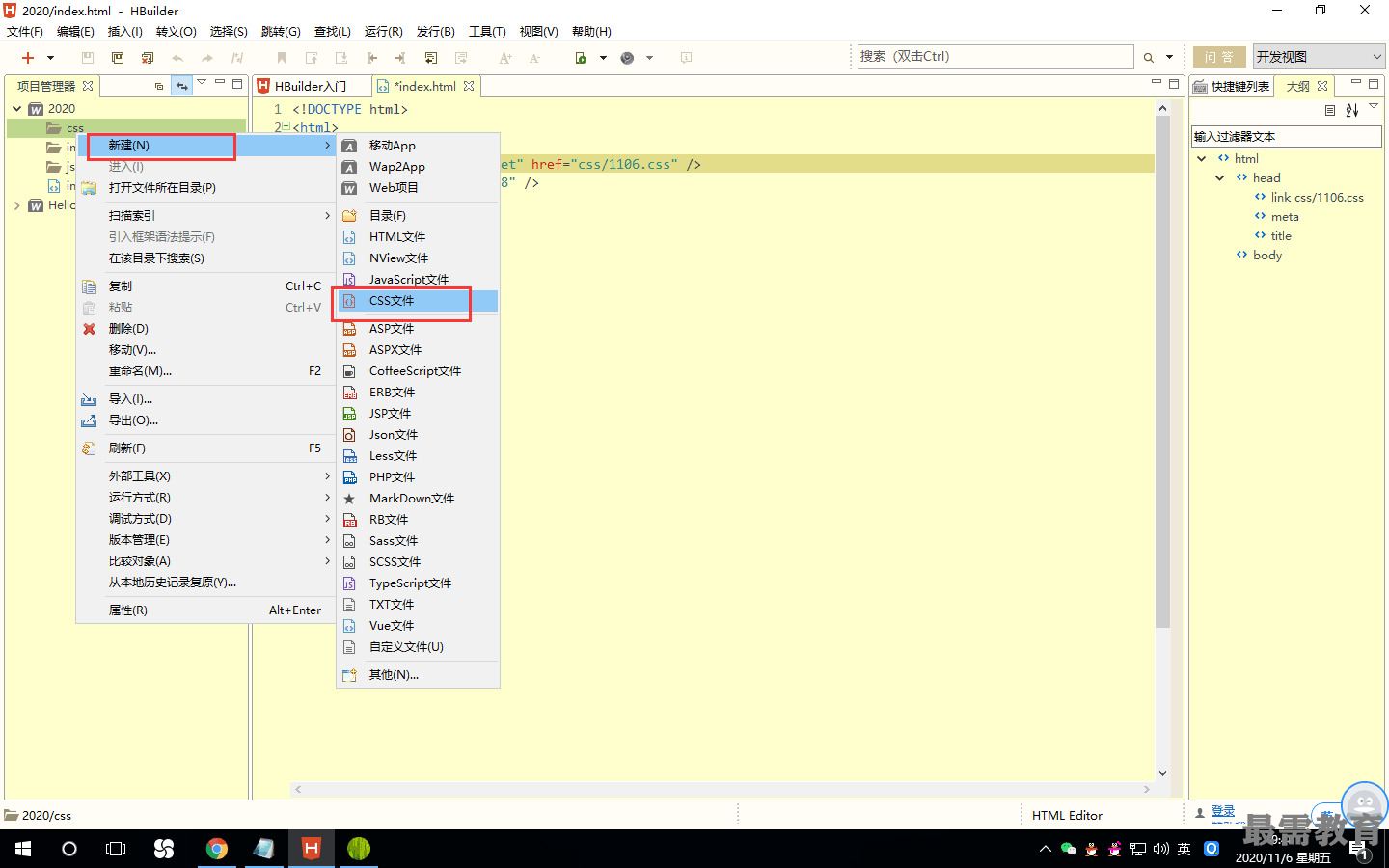Toggle alphabetical sort in outline panel

click(1352, 110)
